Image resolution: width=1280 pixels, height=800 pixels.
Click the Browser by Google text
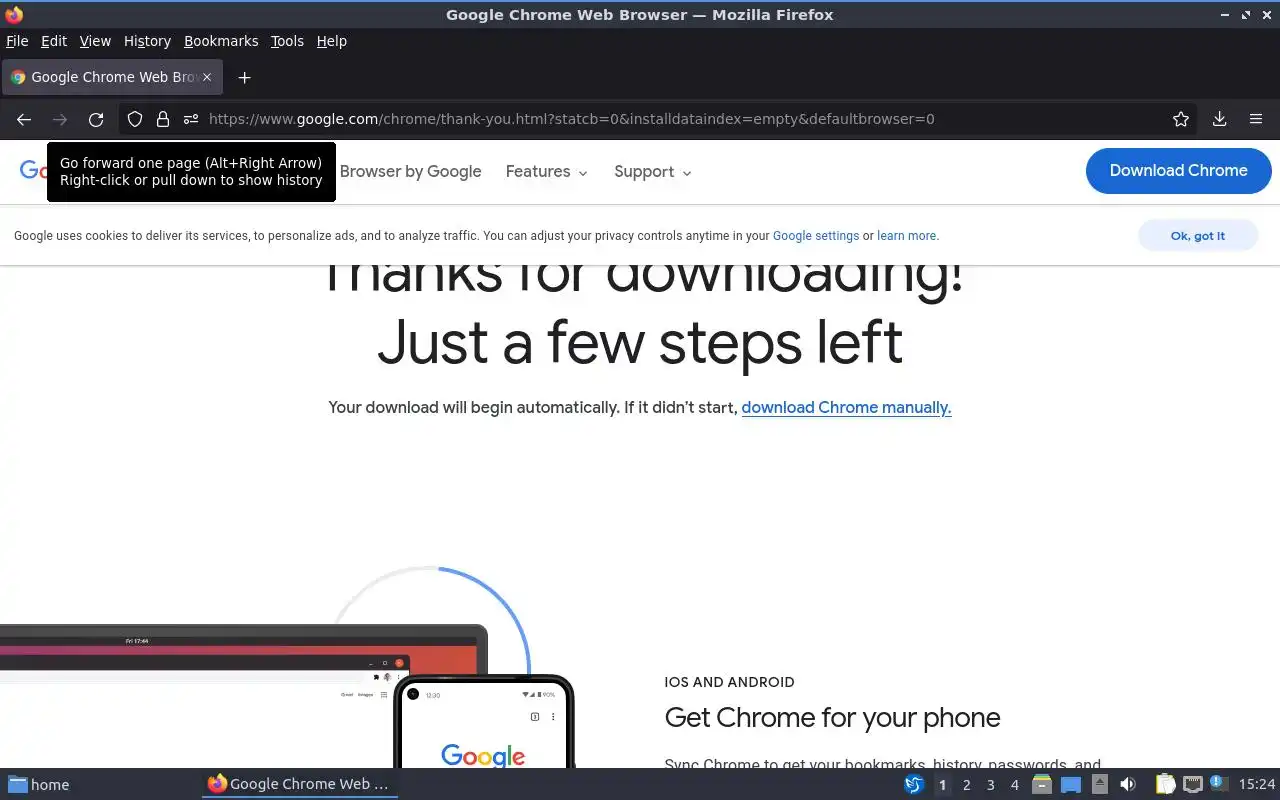pyautogui.click(x=410, y=172)
